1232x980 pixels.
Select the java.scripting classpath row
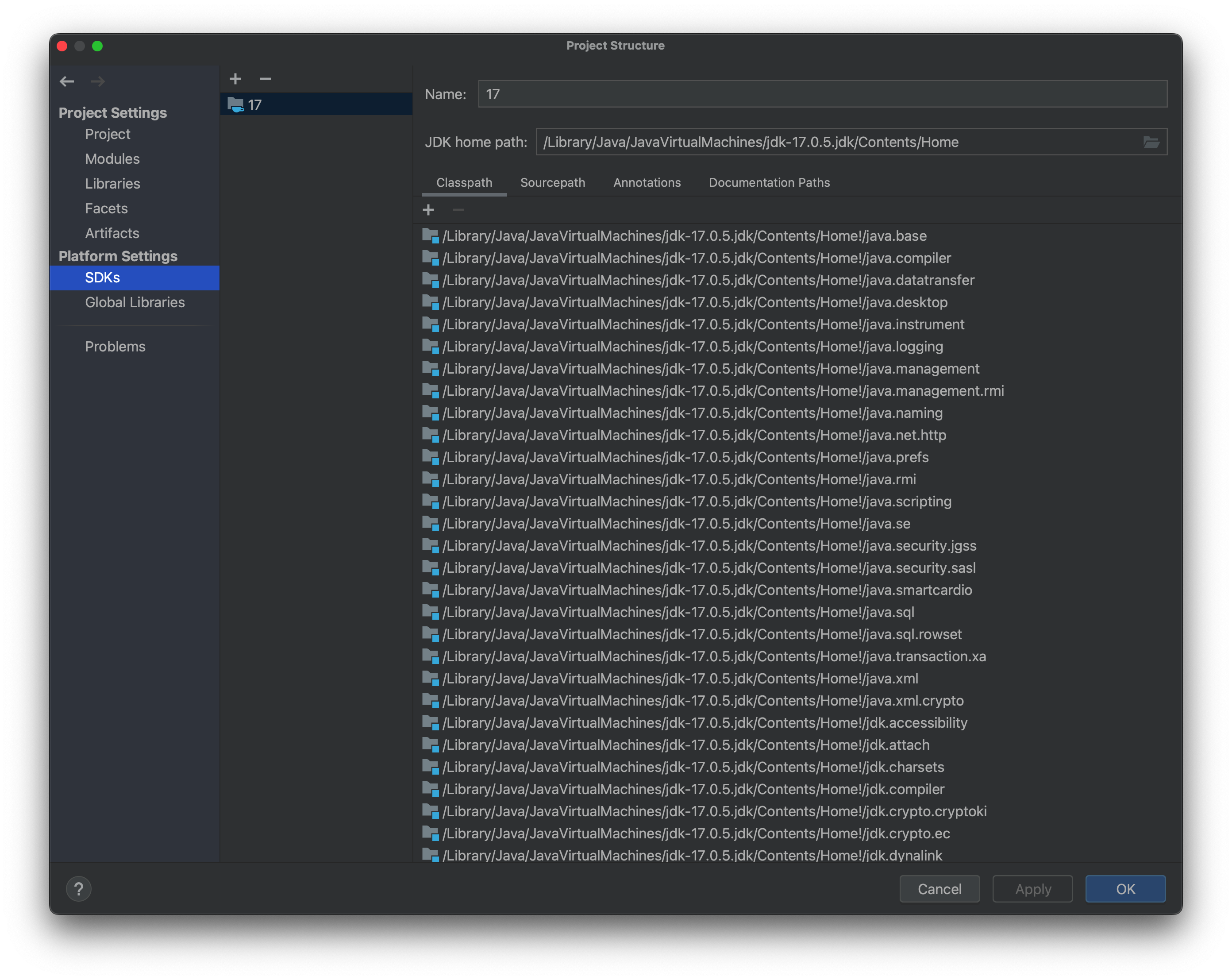tap(798, 502)
